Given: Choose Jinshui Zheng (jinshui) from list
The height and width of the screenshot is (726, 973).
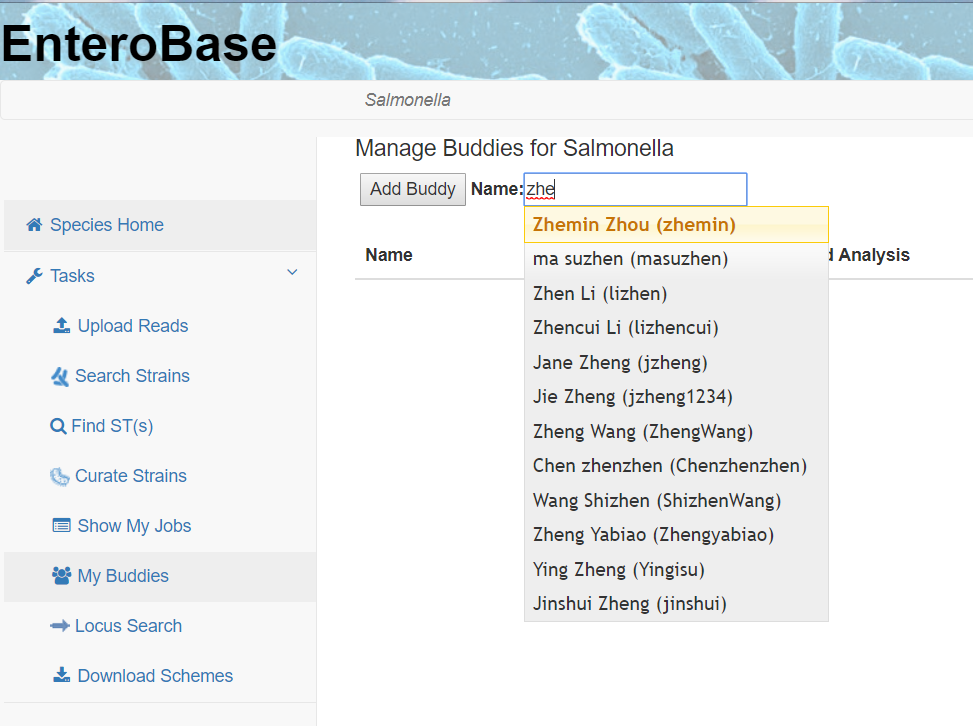Looking at the screenshot, I should [x=676, y=604].
